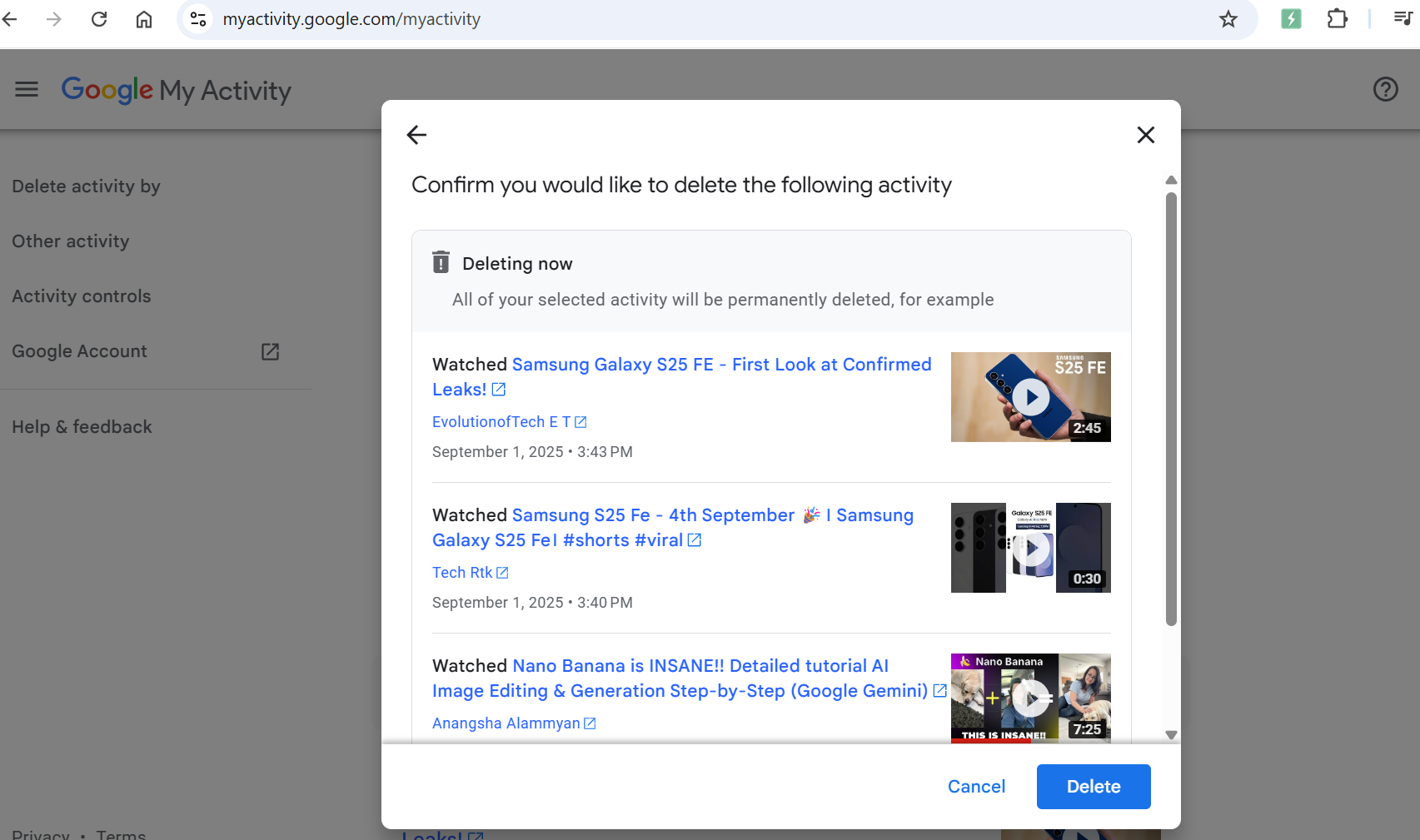Bookmark this page with the star icon

1228,19
